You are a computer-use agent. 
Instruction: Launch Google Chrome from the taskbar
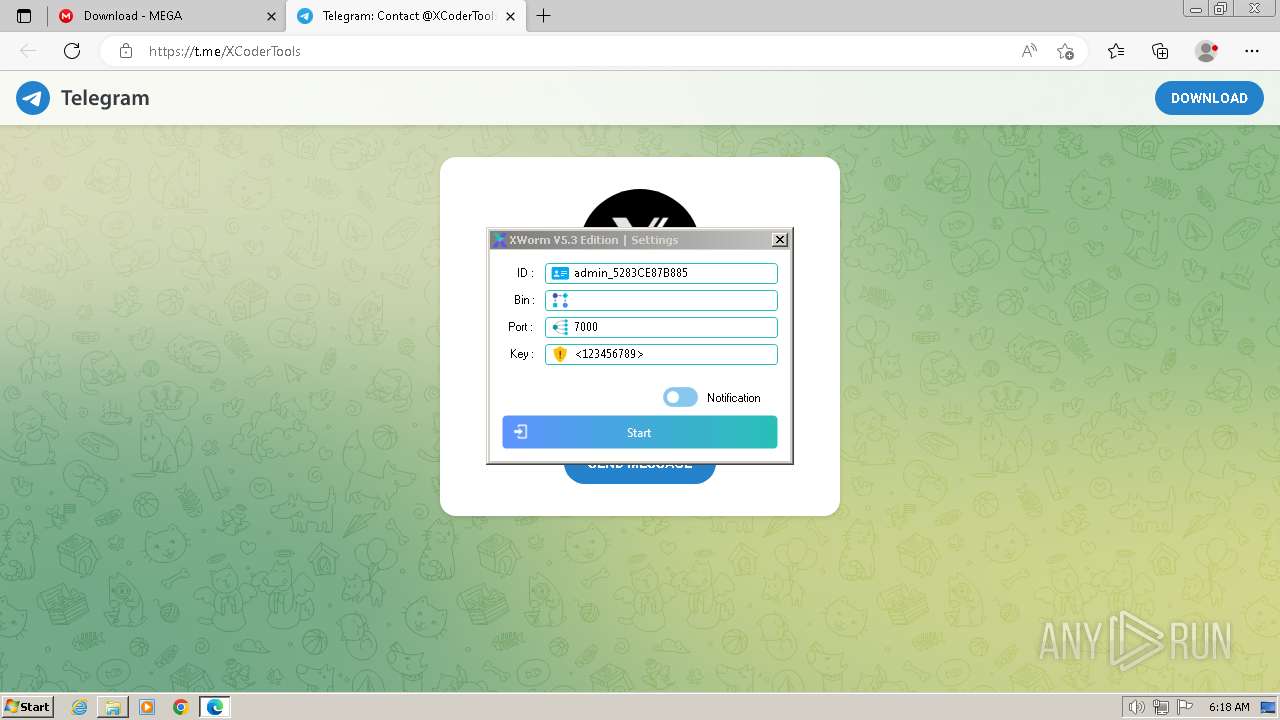pyautogui.click(x=180, y=707)
